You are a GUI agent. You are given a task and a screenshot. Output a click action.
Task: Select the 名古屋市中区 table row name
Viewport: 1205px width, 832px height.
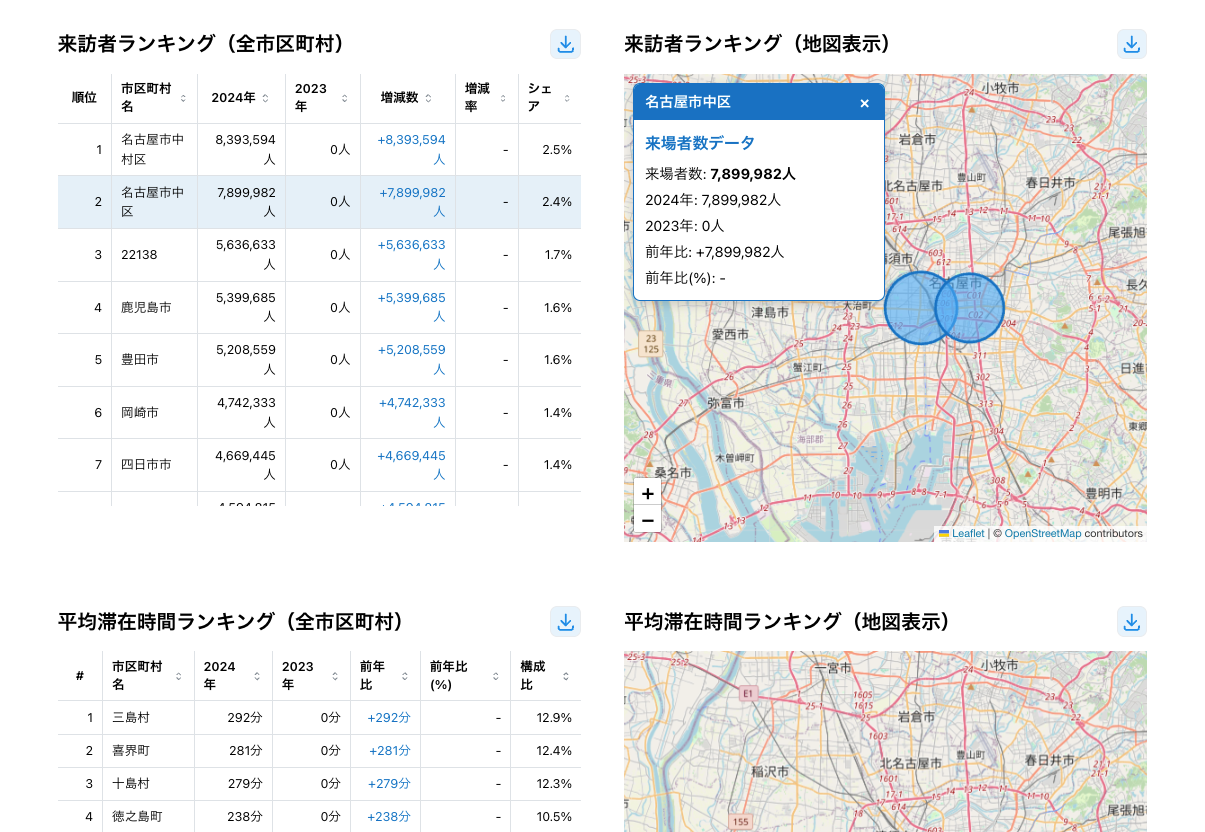click(x=153, y=202)
